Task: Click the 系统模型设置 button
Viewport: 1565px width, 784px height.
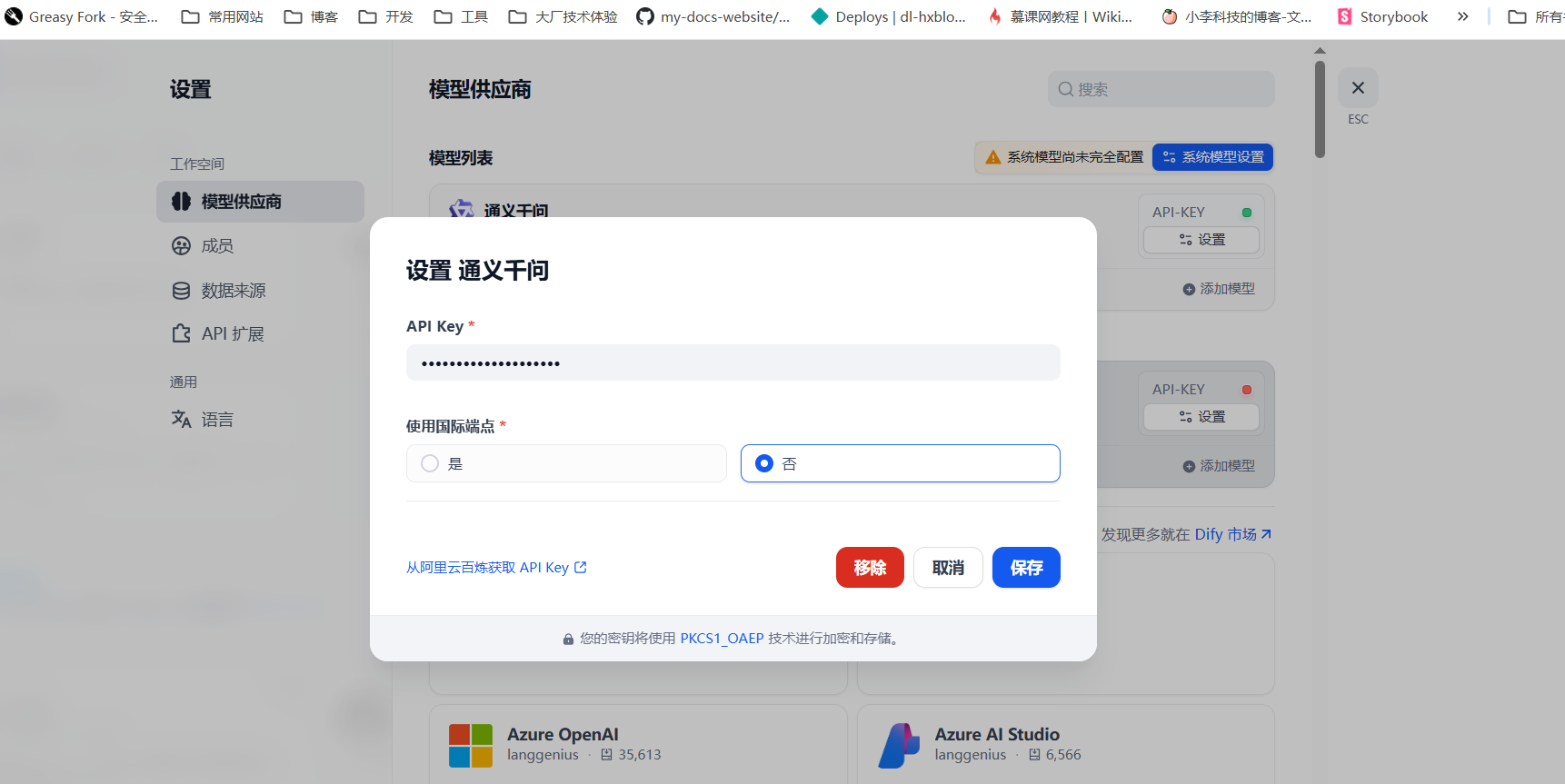Action: pos(1212,157)
